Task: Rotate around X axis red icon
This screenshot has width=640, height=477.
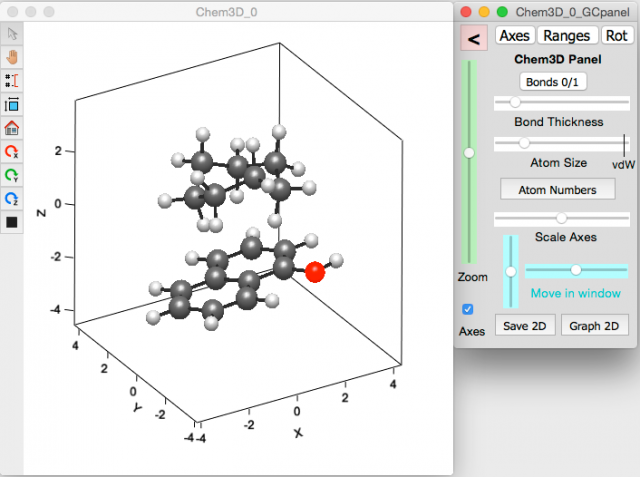Action: [12, 152]
